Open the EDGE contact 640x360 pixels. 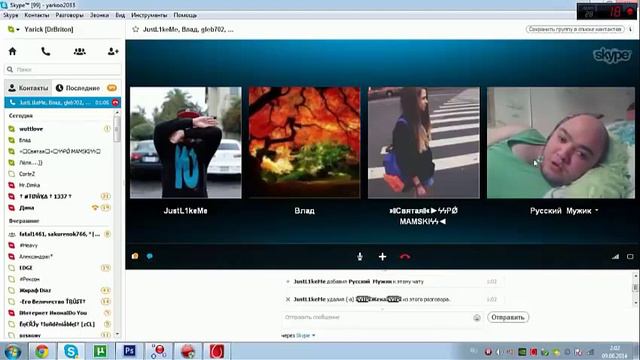26,268
